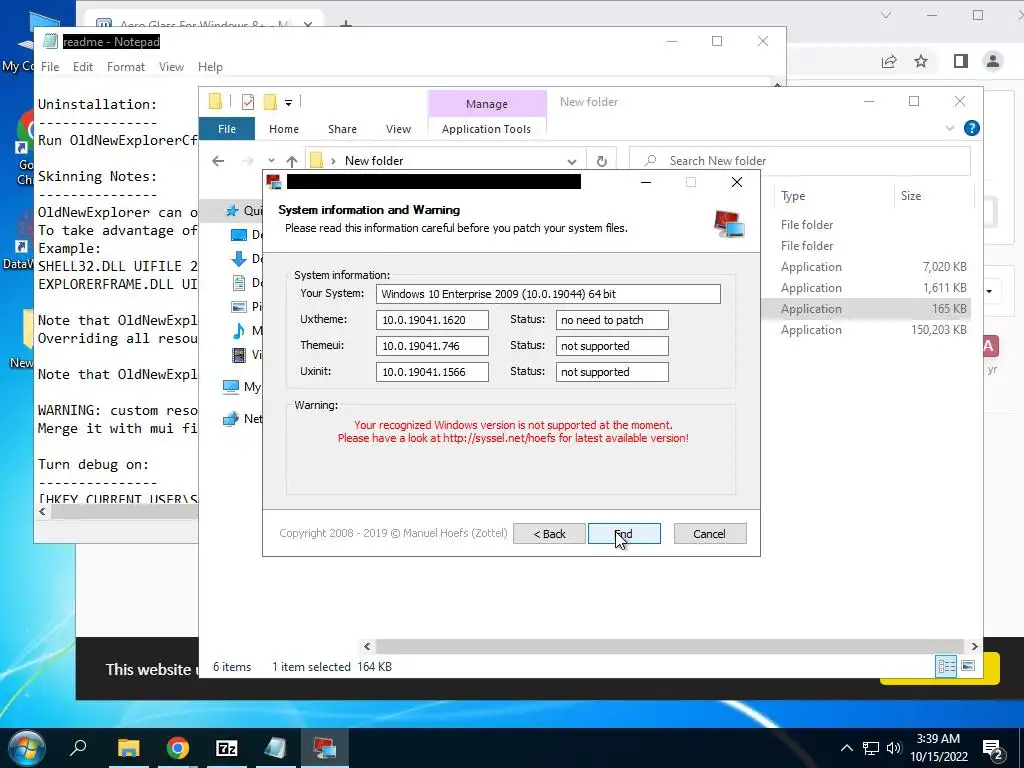Open the notification center icon
This screenshot has width=1024, height=768.
point(993,749)
